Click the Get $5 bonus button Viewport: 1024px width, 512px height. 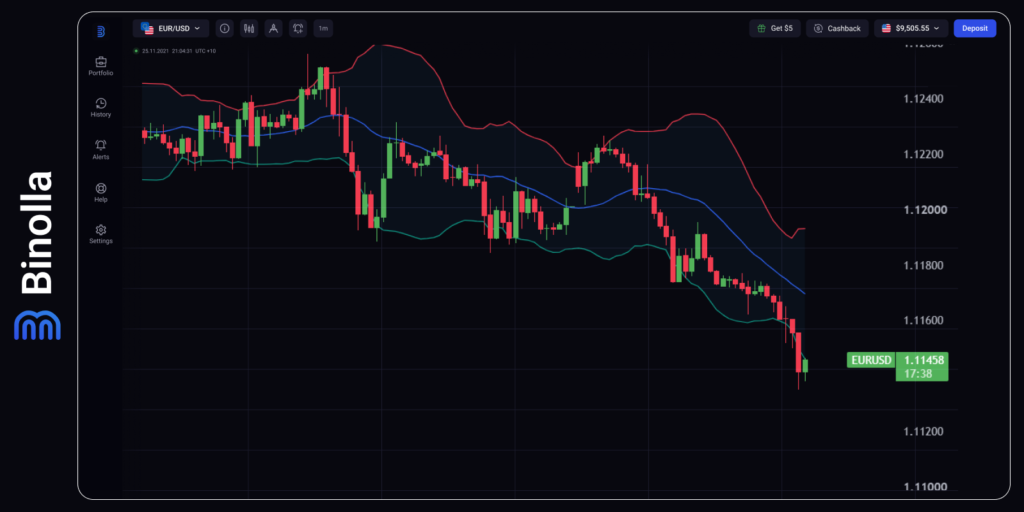tap(775, 28)
